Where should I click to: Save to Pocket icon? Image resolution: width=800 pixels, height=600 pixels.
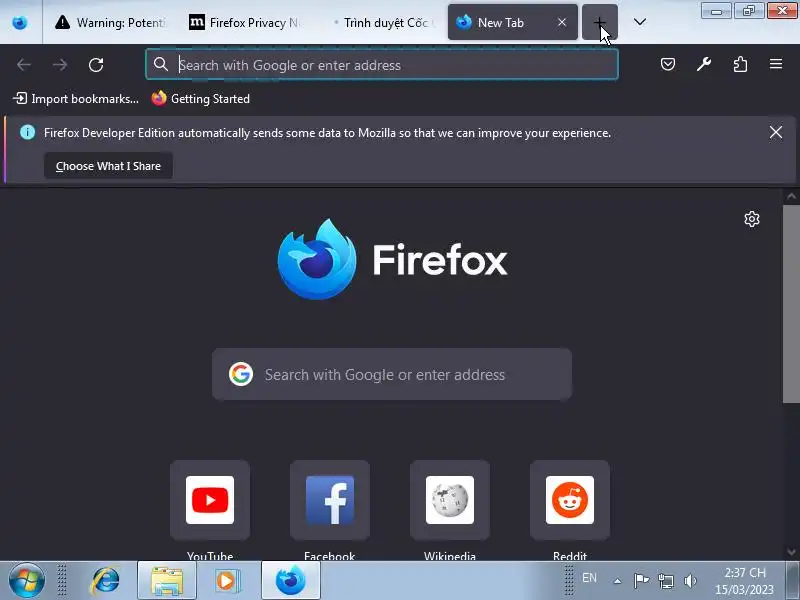[668, 64]
